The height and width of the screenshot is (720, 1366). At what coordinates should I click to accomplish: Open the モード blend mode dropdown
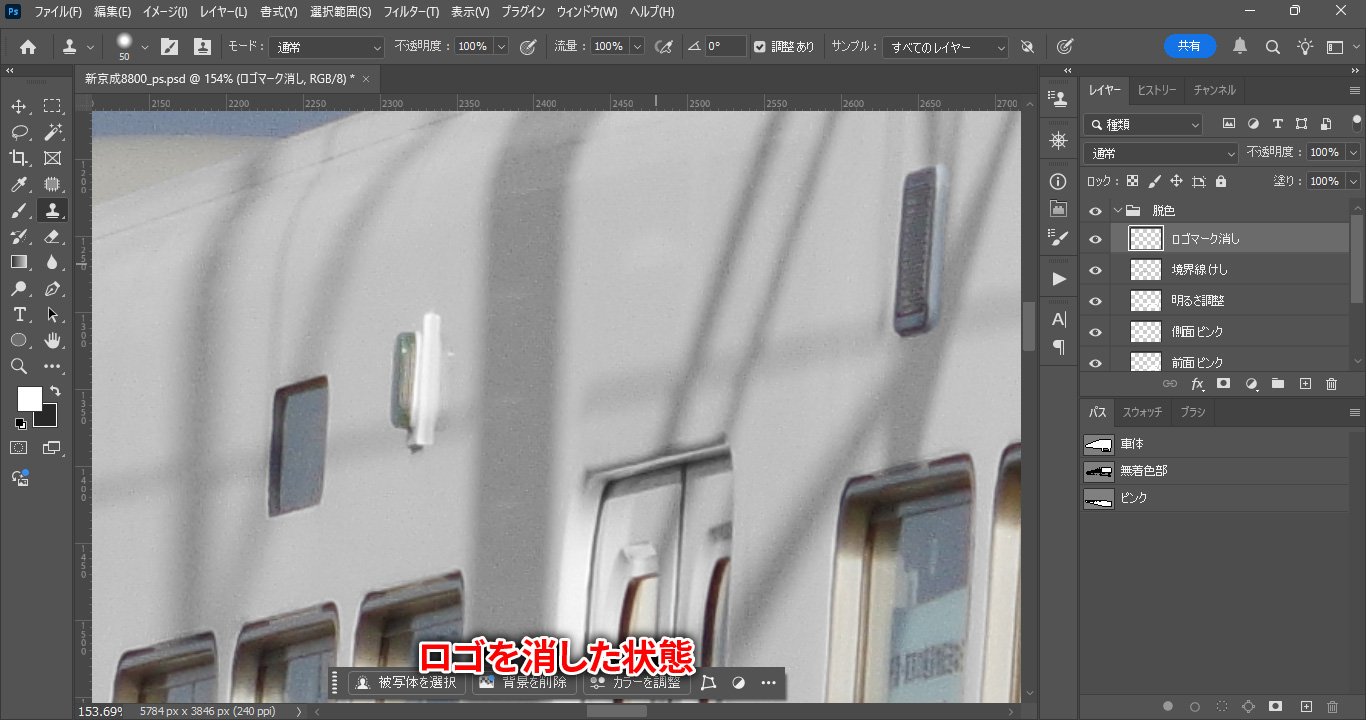[326, 47]
